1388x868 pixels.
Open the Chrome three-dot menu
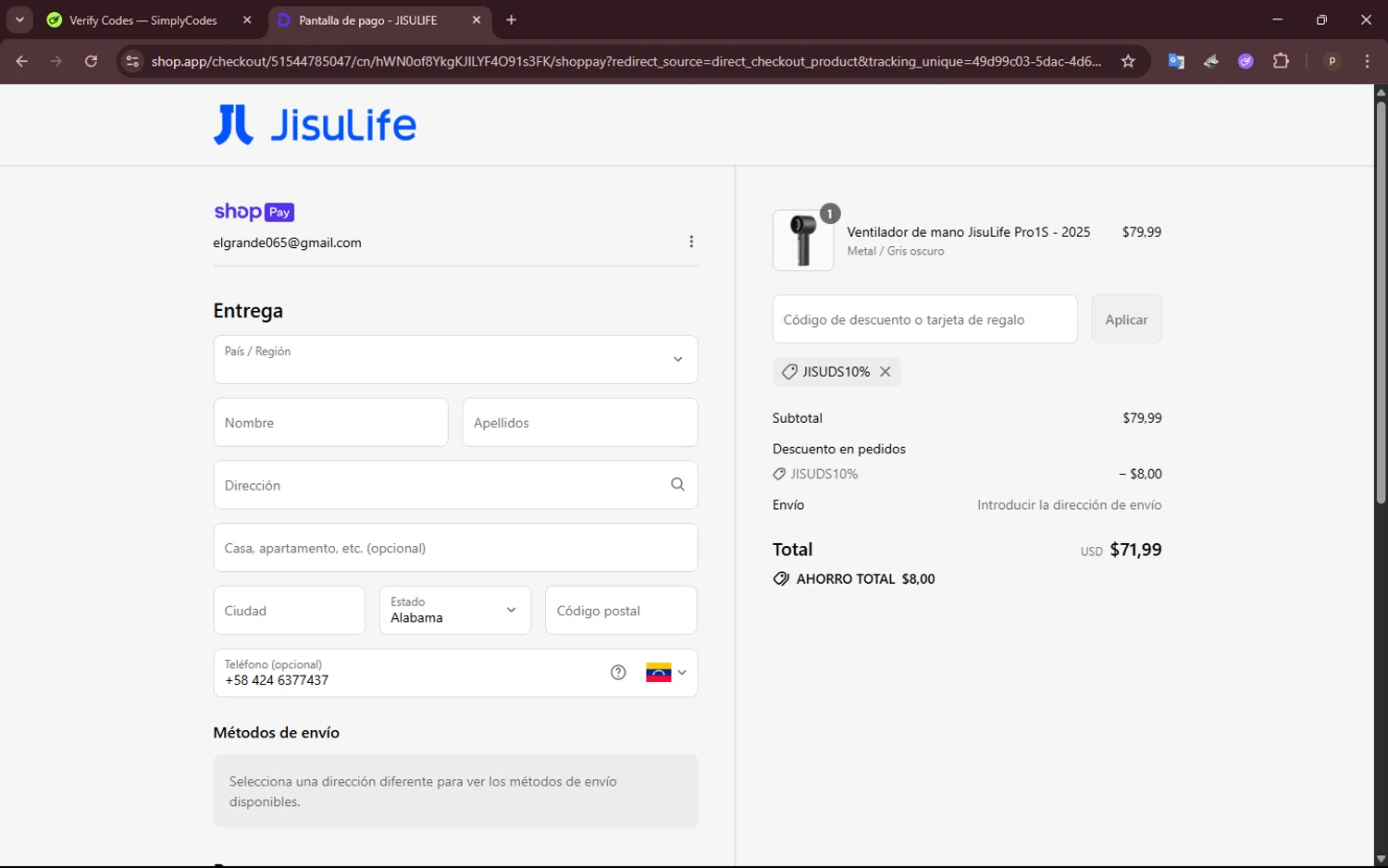[1367, 61]
